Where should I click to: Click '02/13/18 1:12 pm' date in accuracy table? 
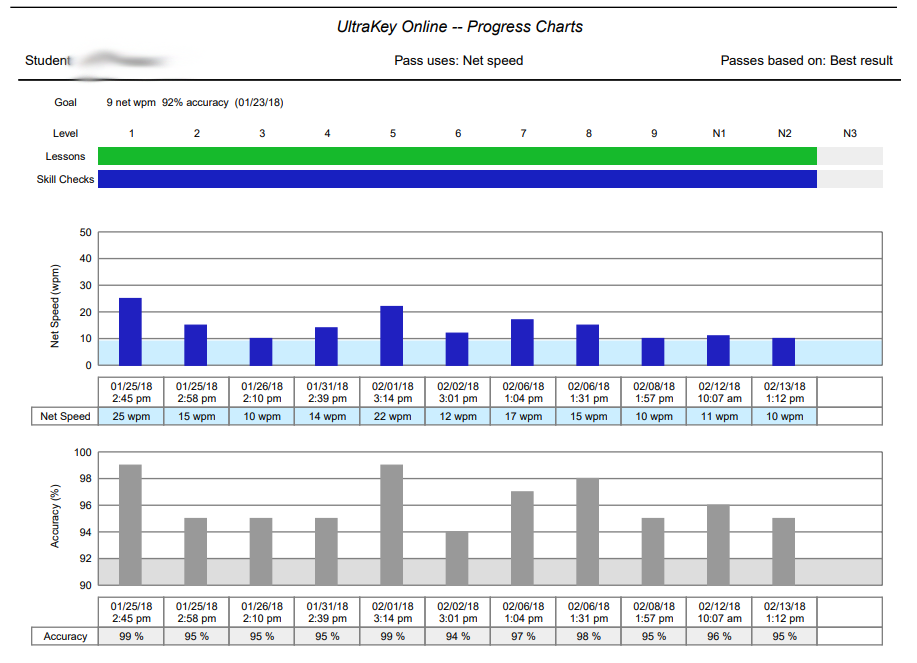785,612
